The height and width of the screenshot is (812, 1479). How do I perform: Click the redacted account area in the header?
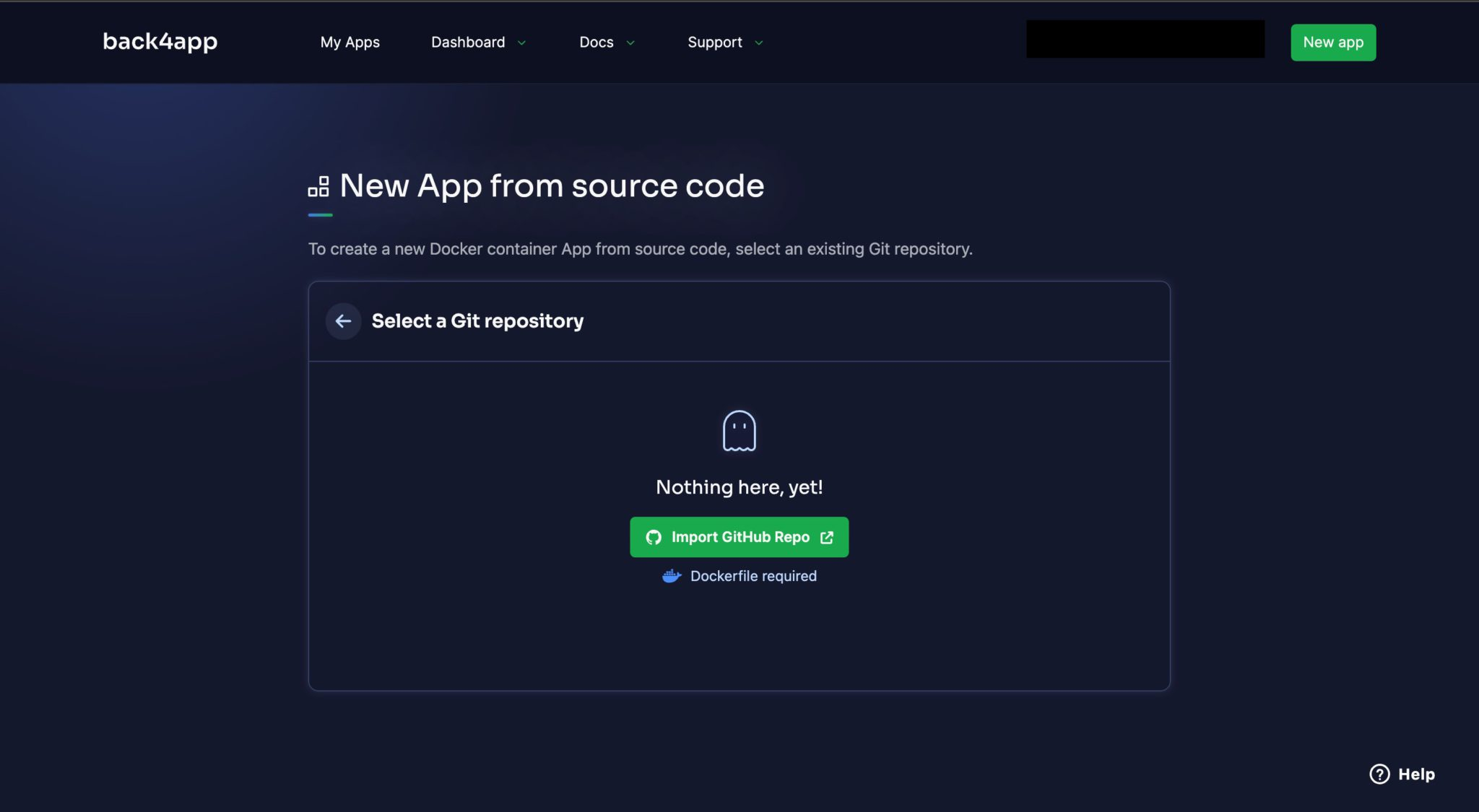(1145, 38)
